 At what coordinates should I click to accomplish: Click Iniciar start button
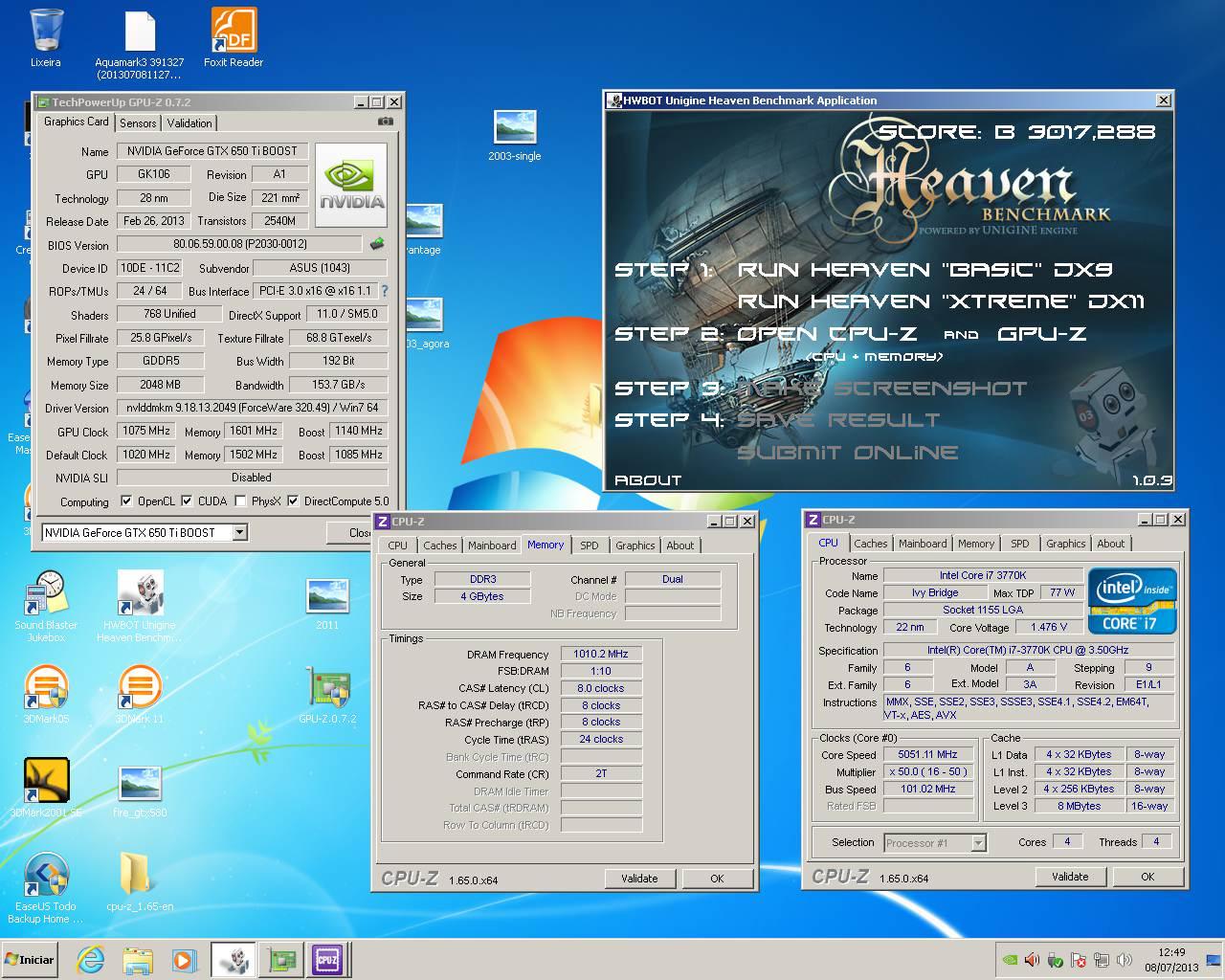(x=31, y=960)
